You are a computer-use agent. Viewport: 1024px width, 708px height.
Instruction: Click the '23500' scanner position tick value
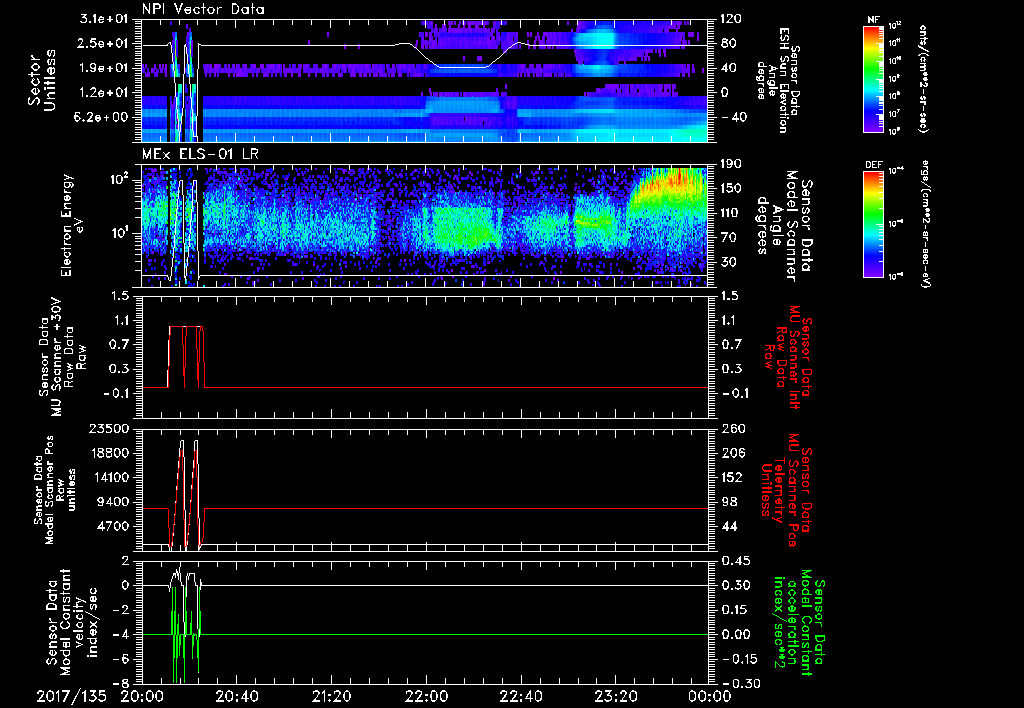click(108, 428)
